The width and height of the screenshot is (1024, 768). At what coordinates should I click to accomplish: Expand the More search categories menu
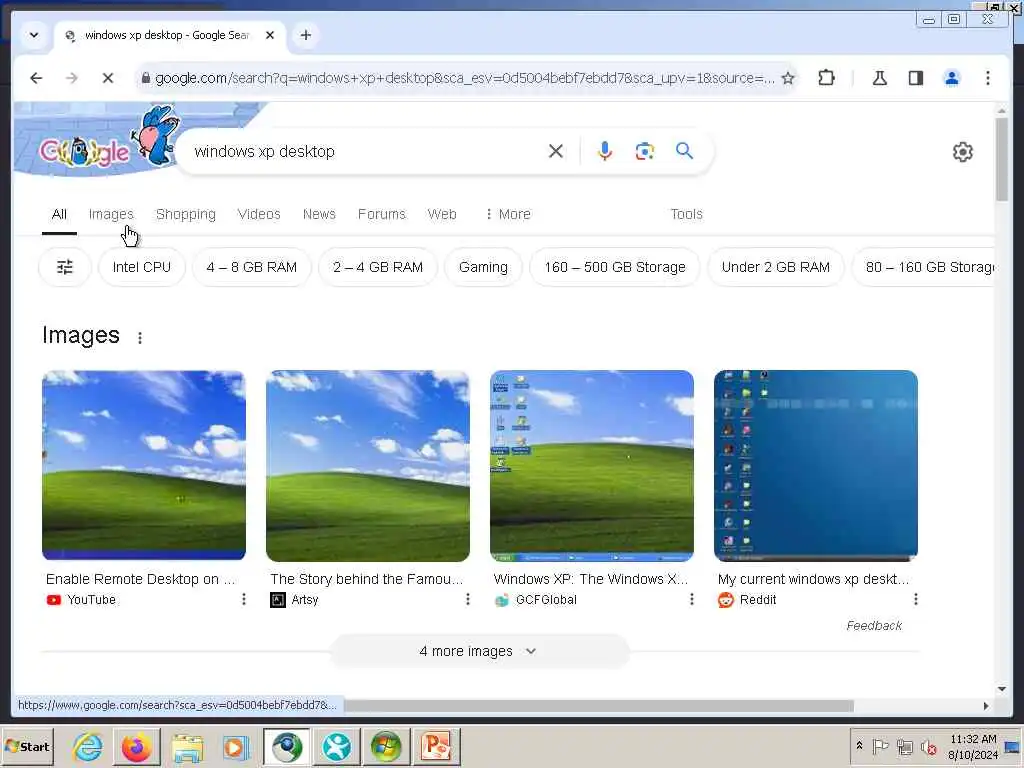coord(508,214)
